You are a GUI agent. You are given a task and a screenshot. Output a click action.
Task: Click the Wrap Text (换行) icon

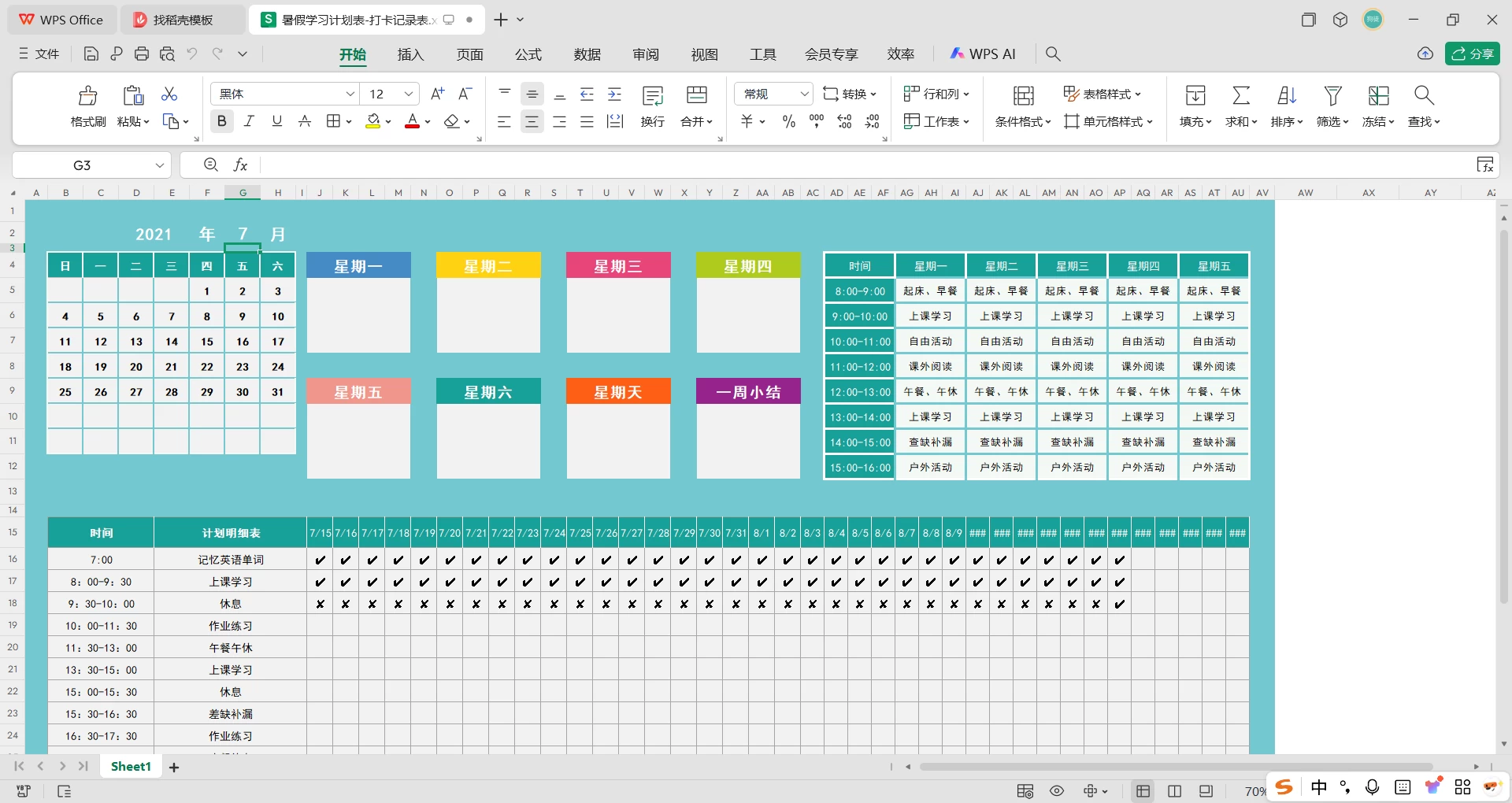[653, 95]
